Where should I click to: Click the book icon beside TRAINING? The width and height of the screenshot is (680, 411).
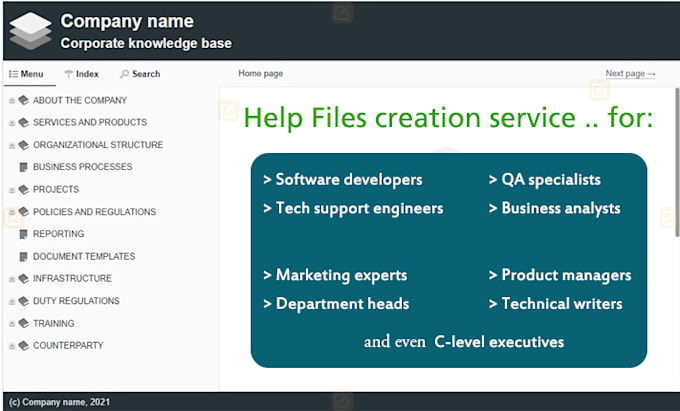pyautogui.click(x=23, y=323)
